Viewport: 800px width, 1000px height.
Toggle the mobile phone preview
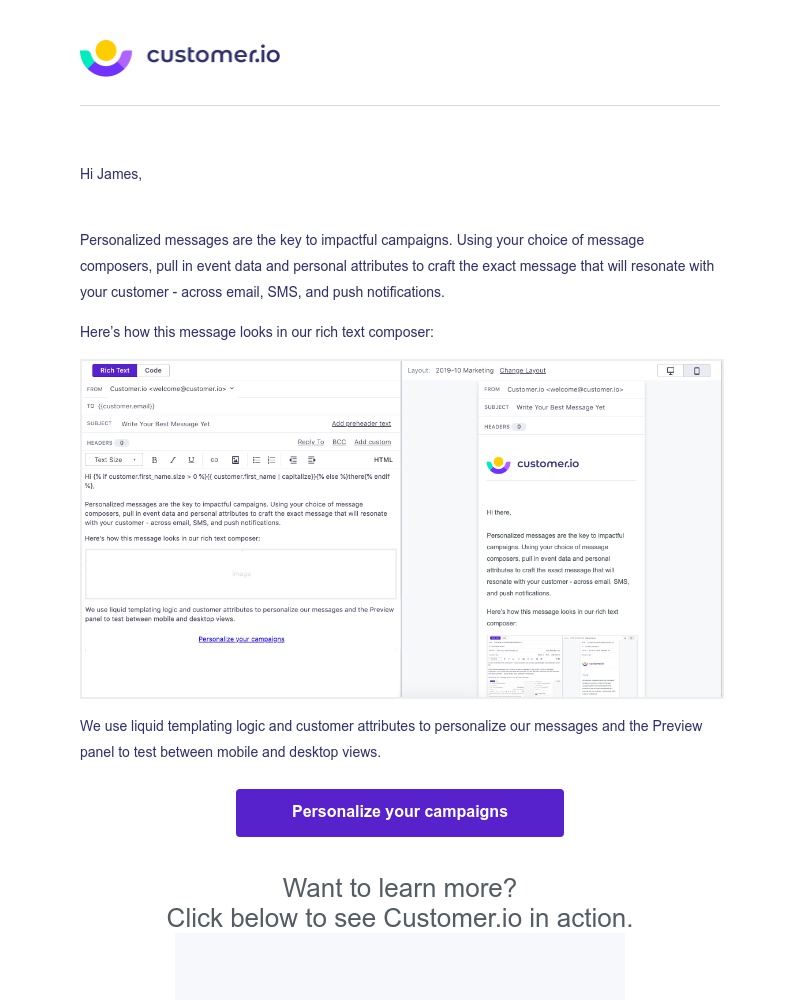pos(696,371)
